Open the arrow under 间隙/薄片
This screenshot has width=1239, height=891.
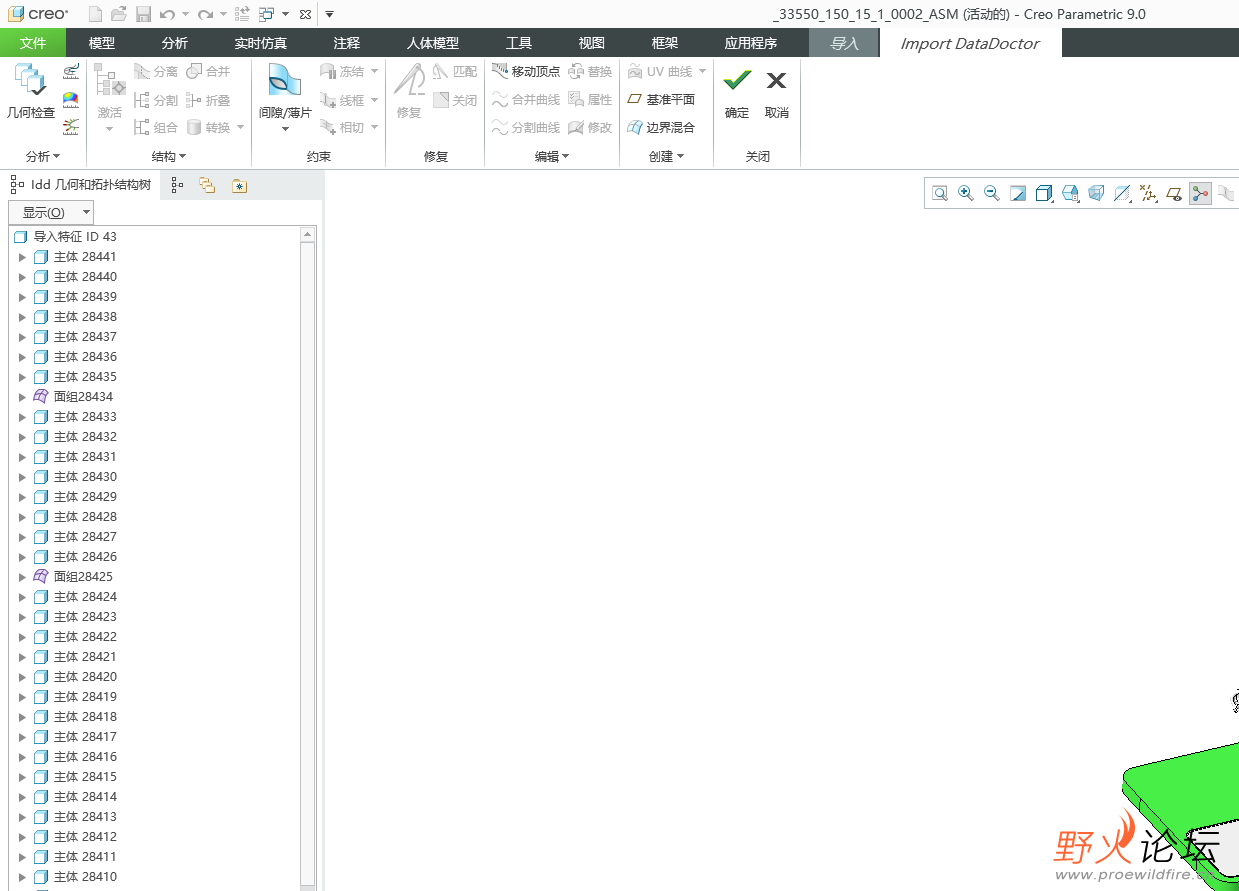click(285, 128)
